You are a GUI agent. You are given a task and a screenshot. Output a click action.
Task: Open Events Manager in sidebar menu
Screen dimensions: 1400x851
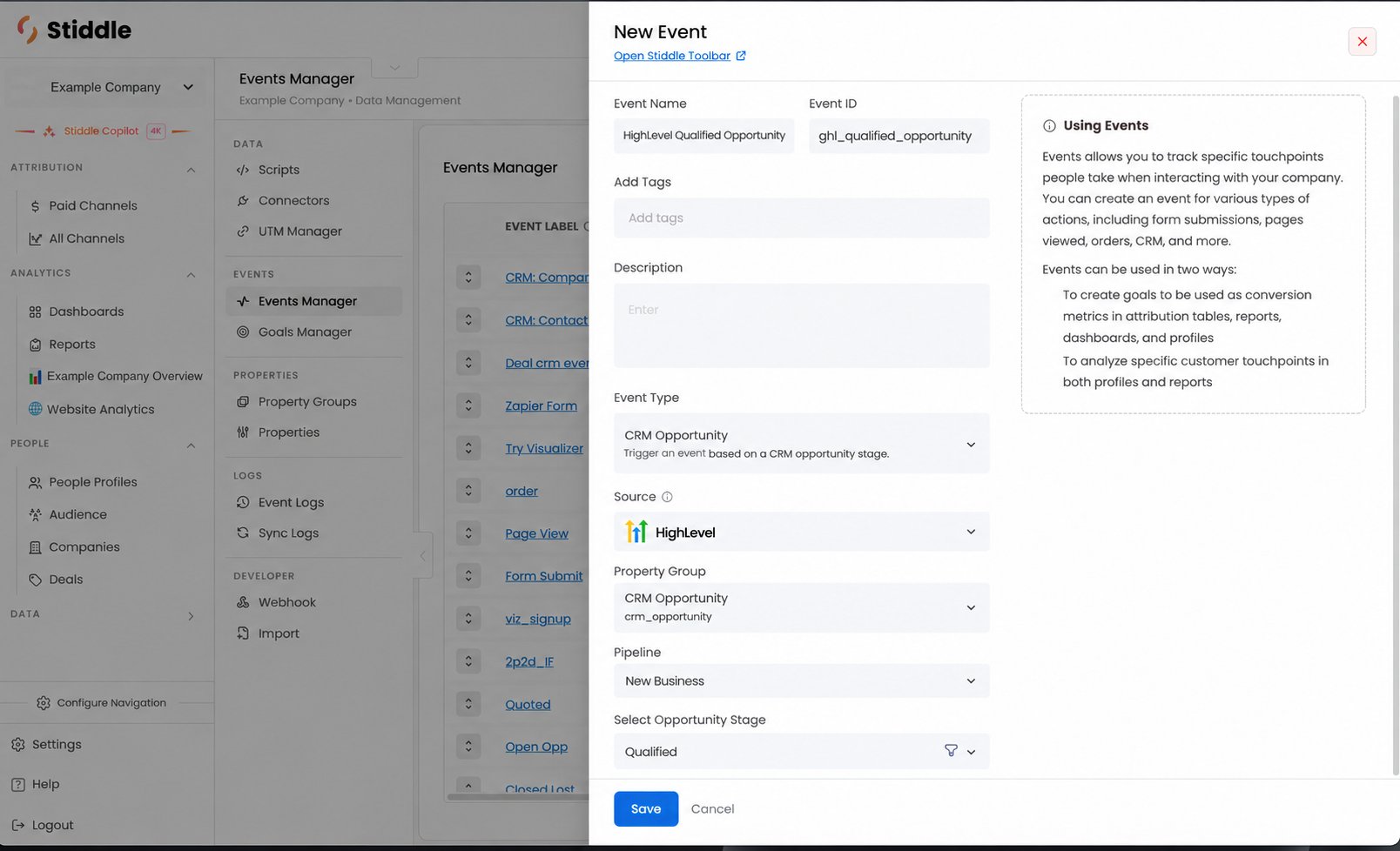pos(314,301)
